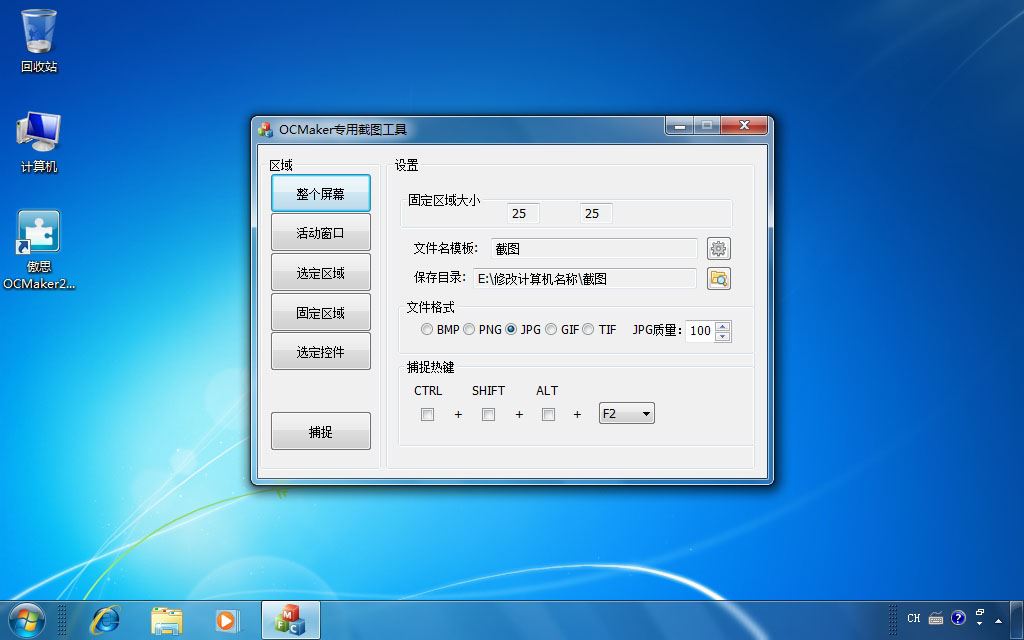Browse for save directory folder icon

point(718,278)
